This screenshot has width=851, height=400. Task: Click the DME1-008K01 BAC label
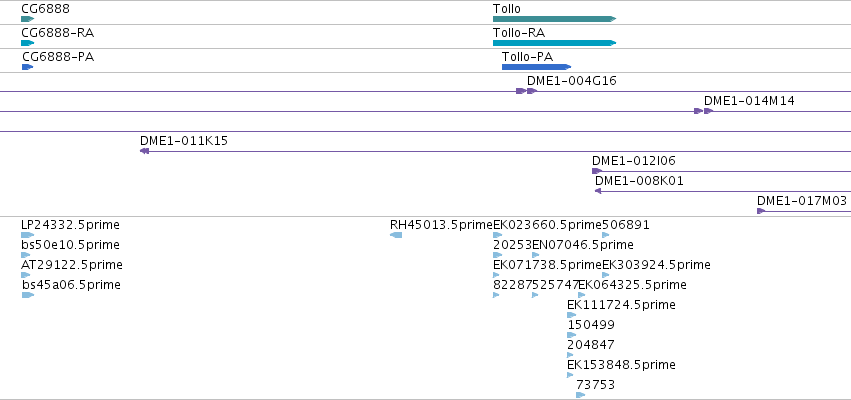point(639,181)
